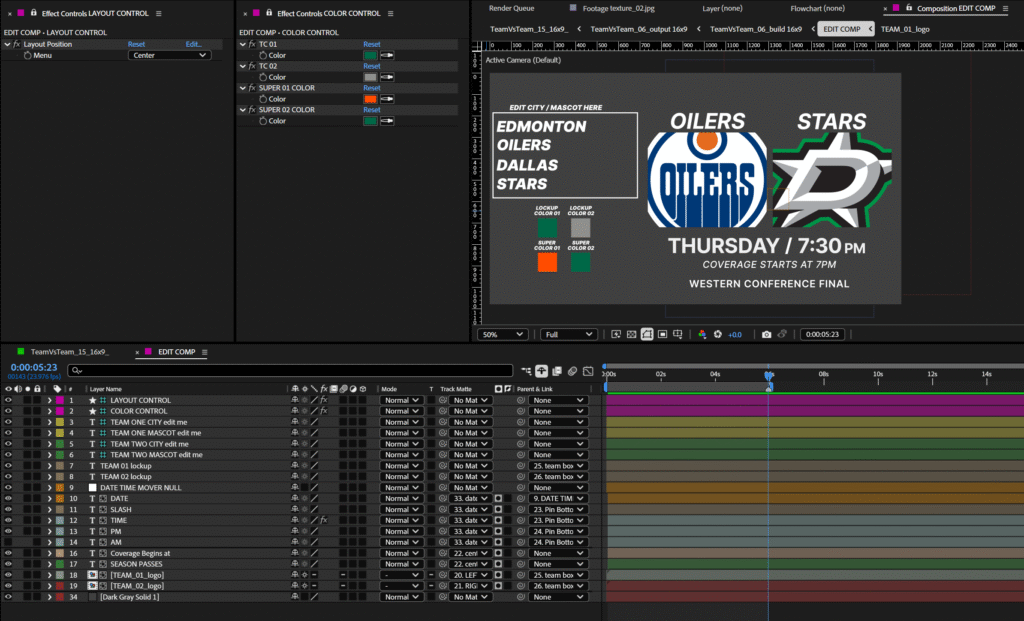Hide the DATE layer

point(8,499)
